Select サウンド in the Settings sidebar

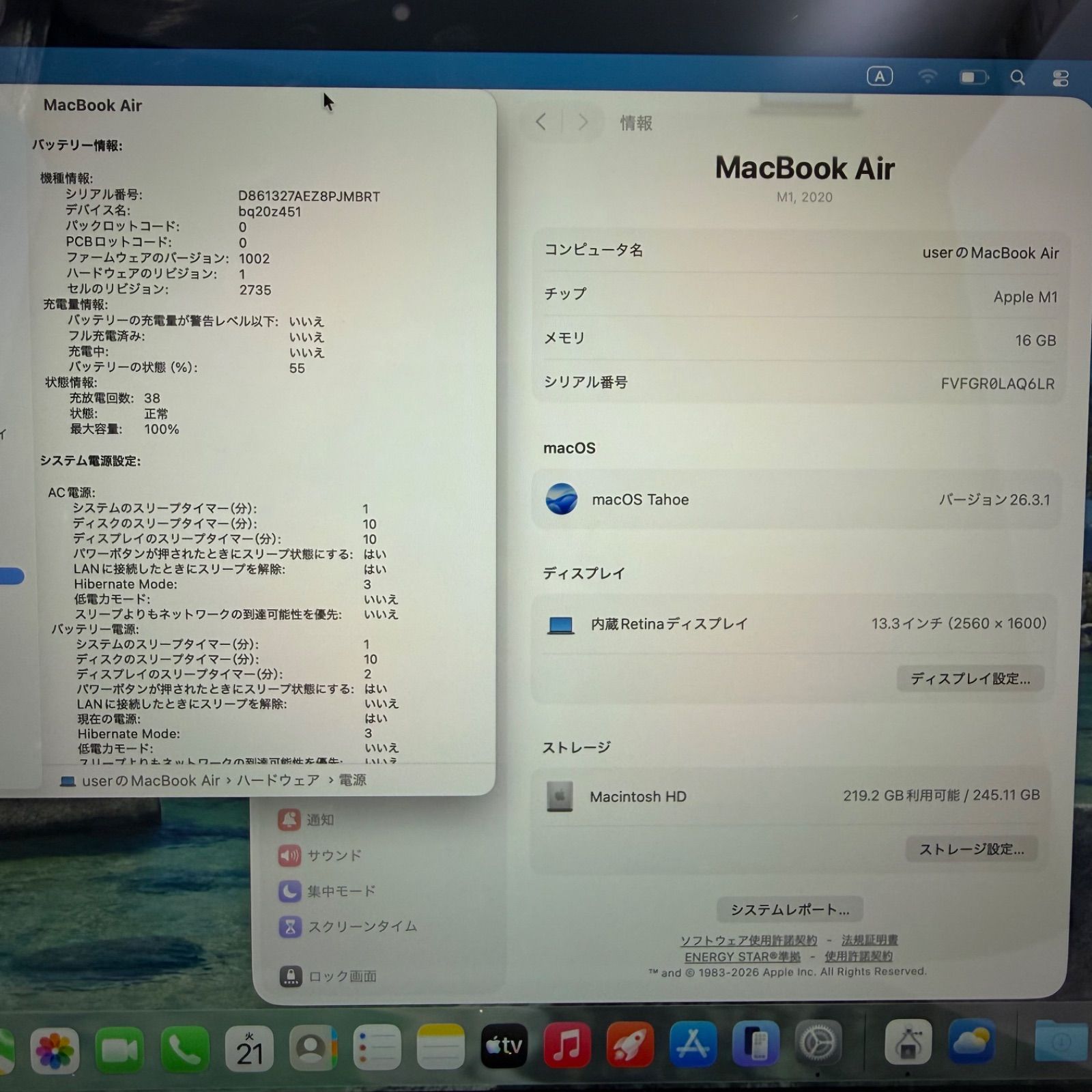pos(319,855)
